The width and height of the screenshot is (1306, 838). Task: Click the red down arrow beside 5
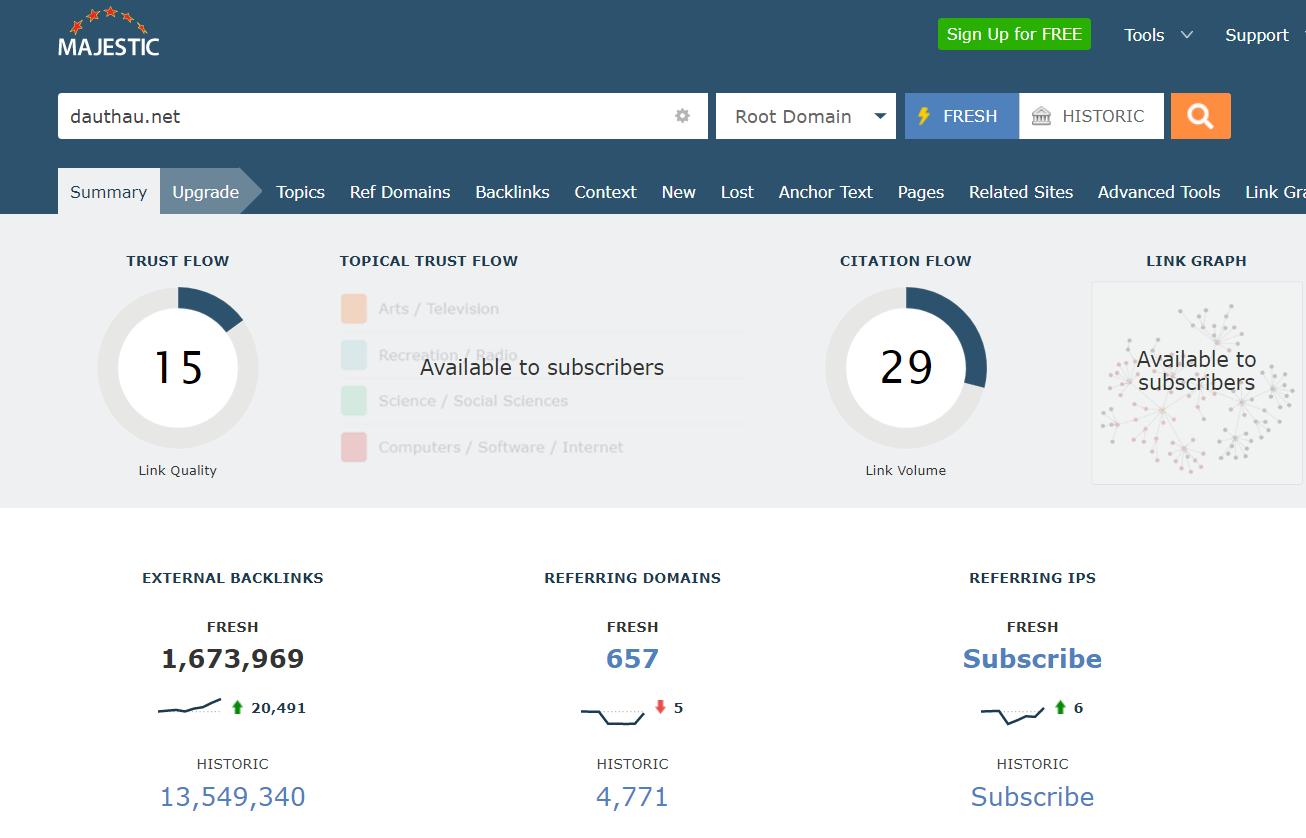(x=660, y=707)
